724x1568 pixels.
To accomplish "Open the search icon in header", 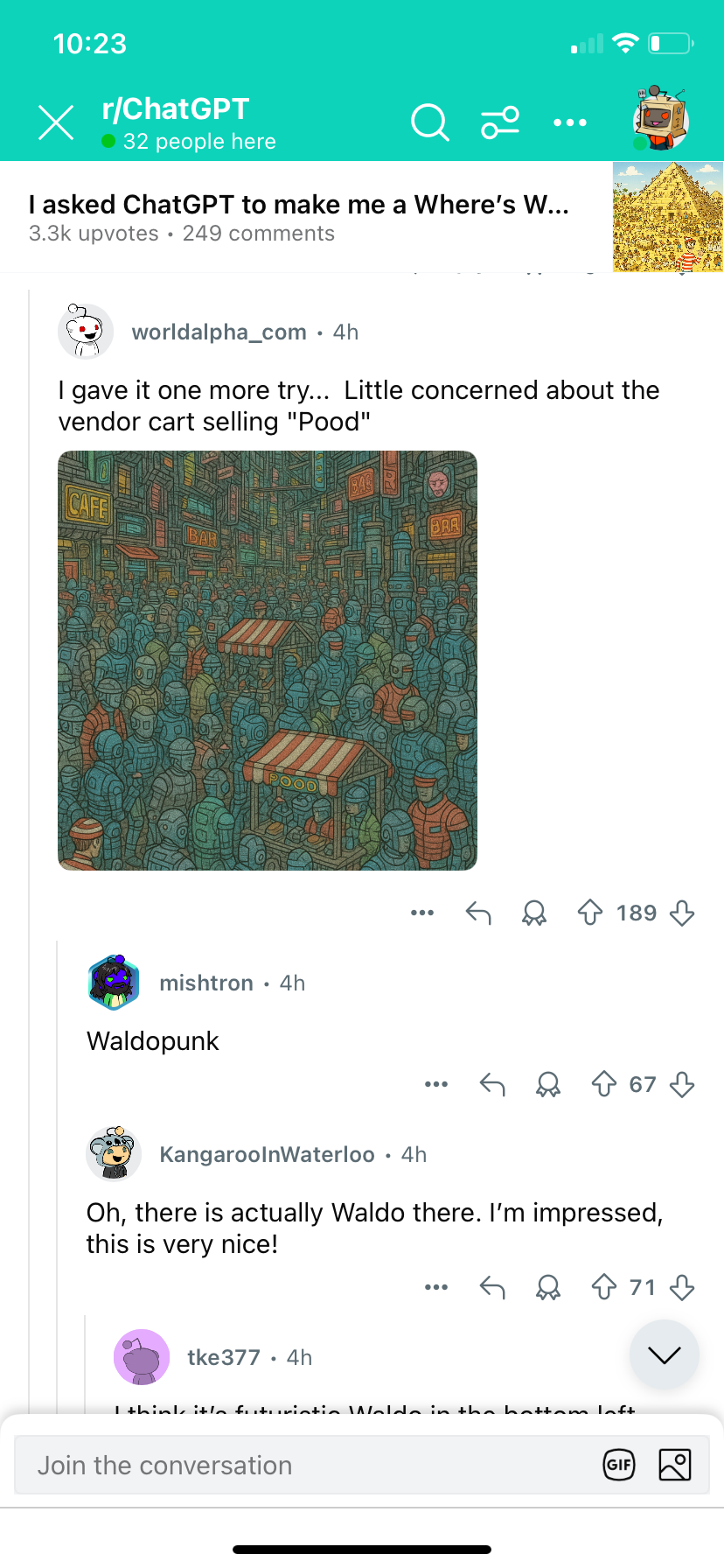I will (429, 122).
